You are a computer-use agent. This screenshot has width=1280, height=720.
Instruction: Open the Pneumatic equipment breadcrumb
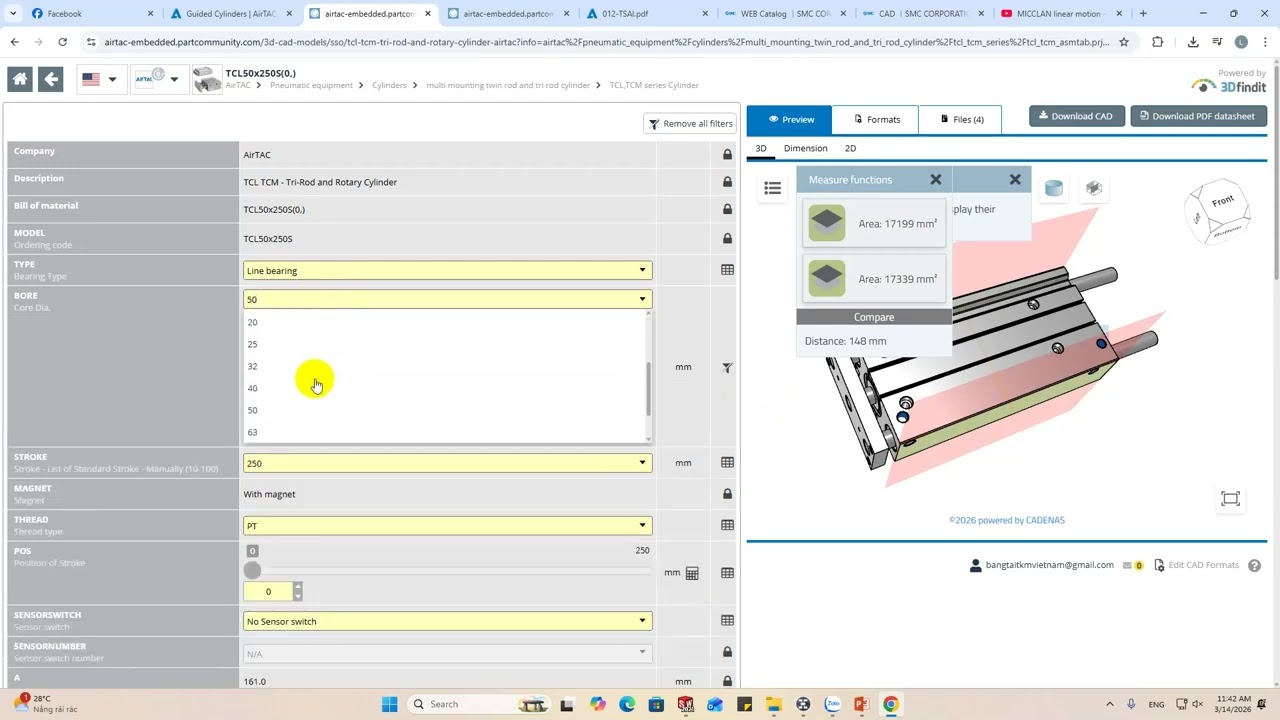(x=311, y=85)
